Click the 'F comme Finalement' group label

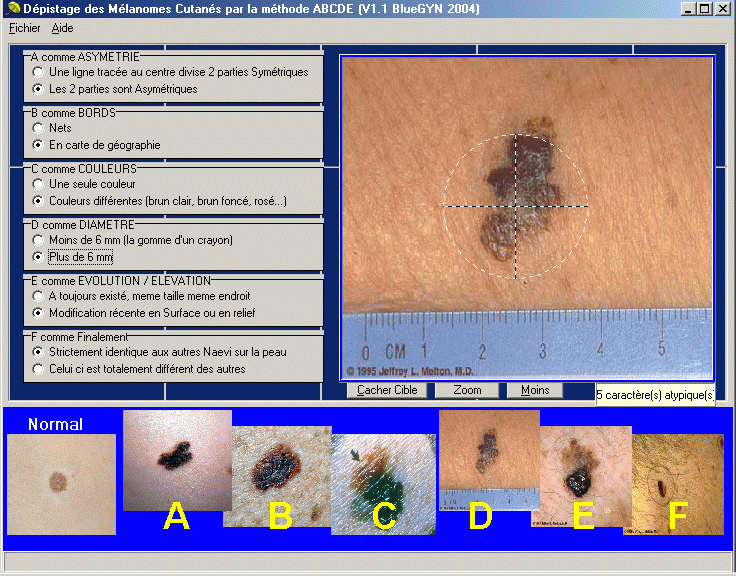tap(79, 337)
